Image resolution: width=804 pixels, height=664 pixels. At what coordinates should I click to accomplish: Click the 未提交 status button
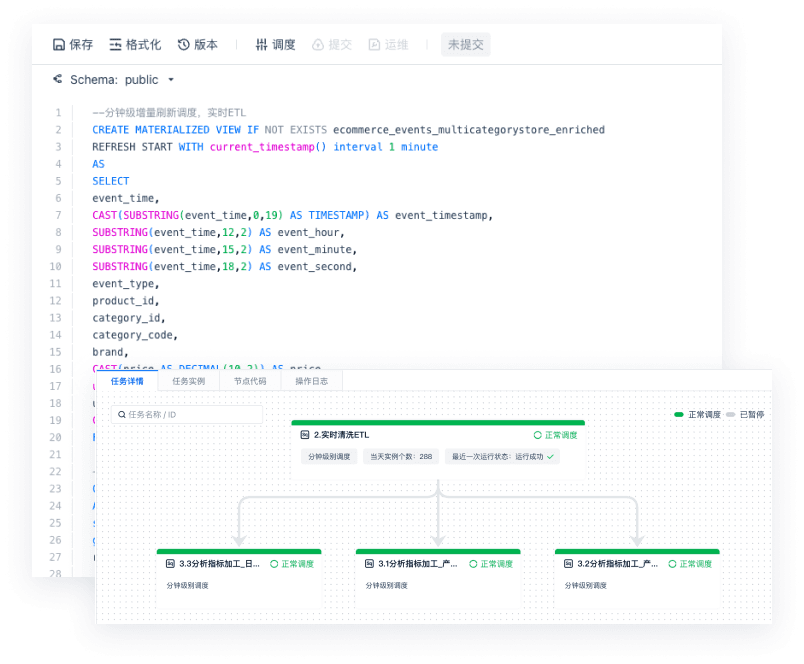[x=465, y=45]
